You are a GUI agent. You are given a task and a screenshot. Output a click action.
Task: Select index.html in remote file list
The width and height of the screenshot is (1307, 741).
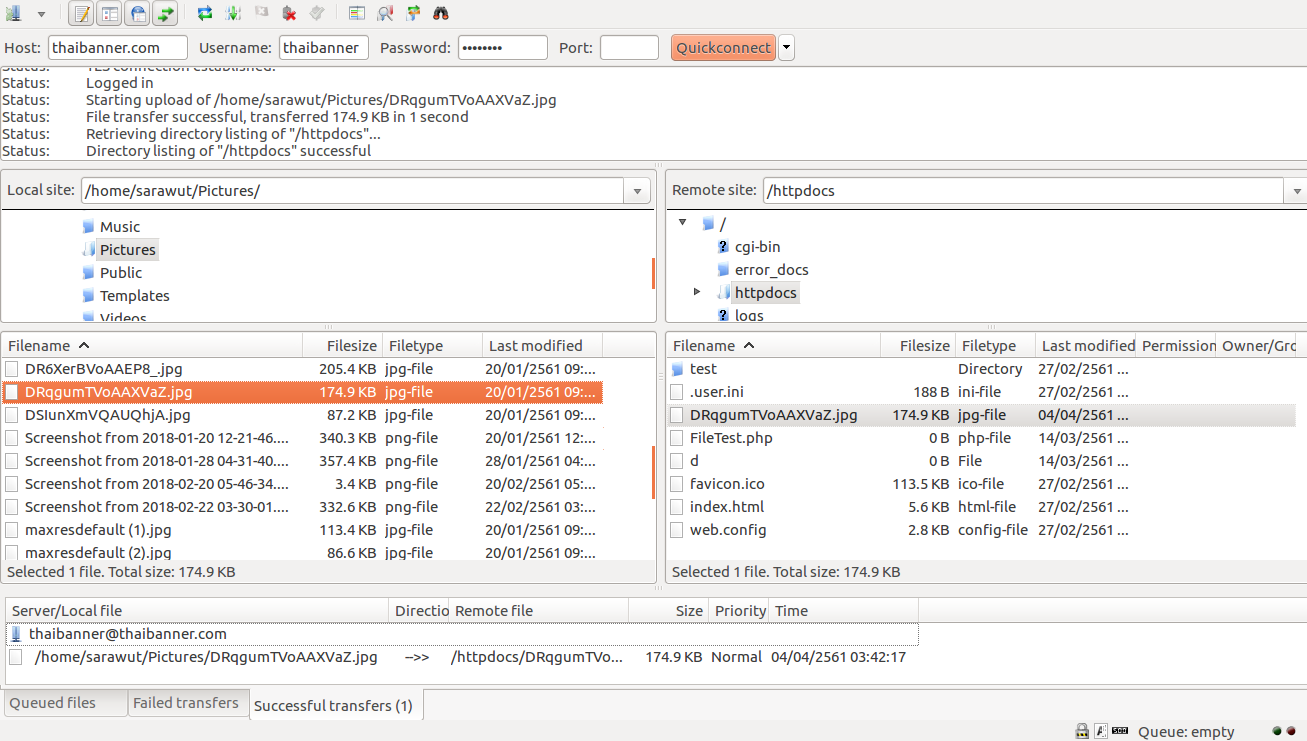click(727, 507)
